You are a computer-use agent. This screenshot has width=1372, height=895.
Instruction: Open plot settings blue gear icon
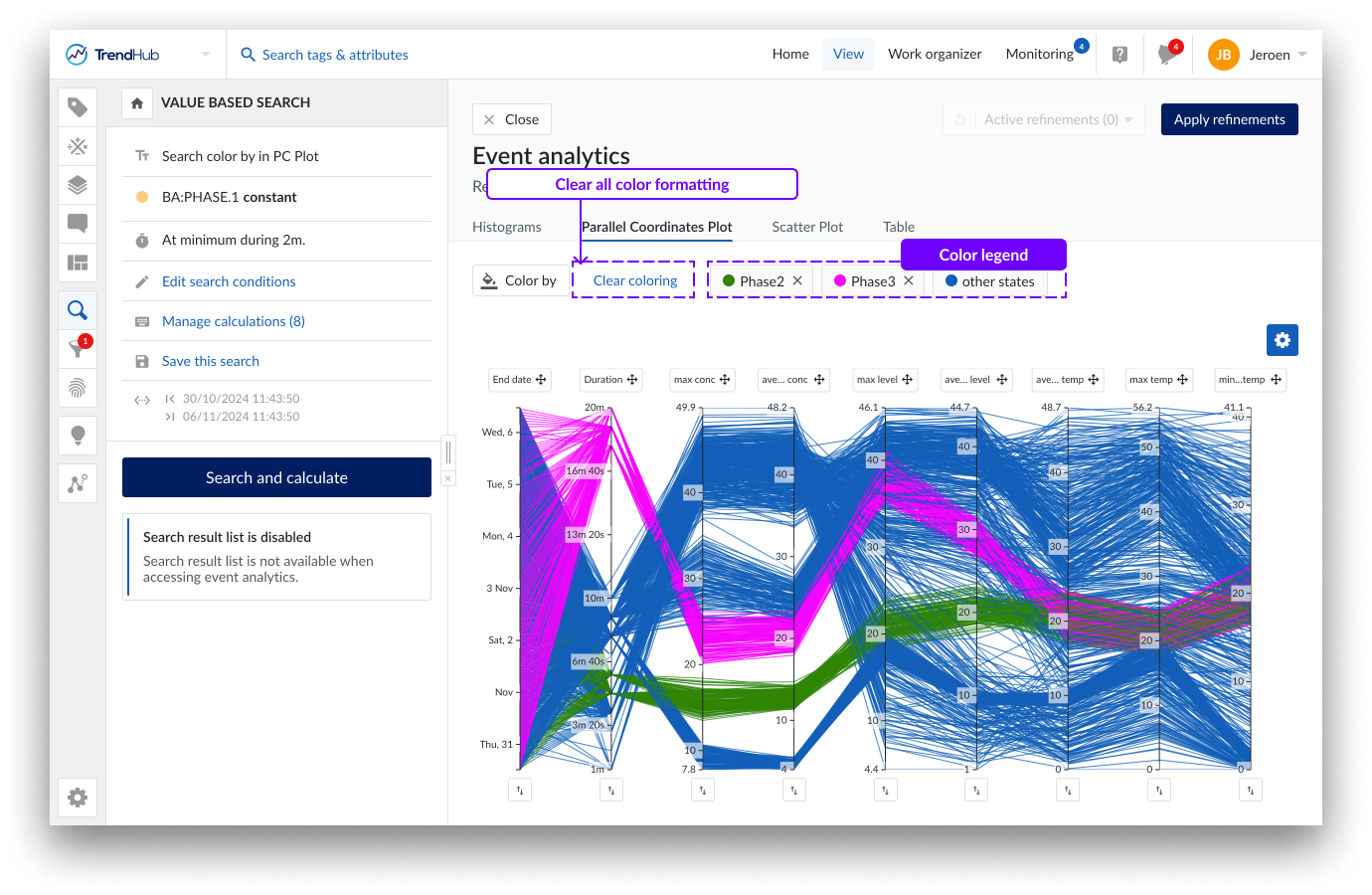(x=1282, y=340)
